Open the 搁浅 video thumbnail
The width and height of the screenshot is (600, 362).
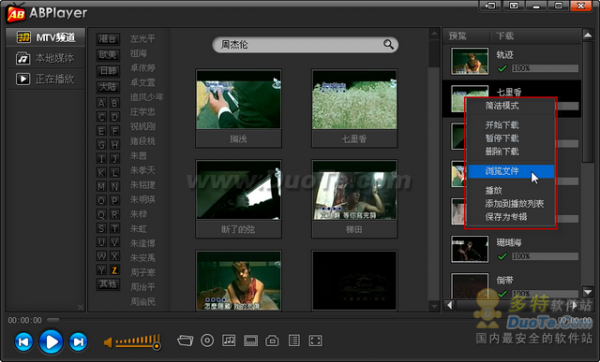238,99
